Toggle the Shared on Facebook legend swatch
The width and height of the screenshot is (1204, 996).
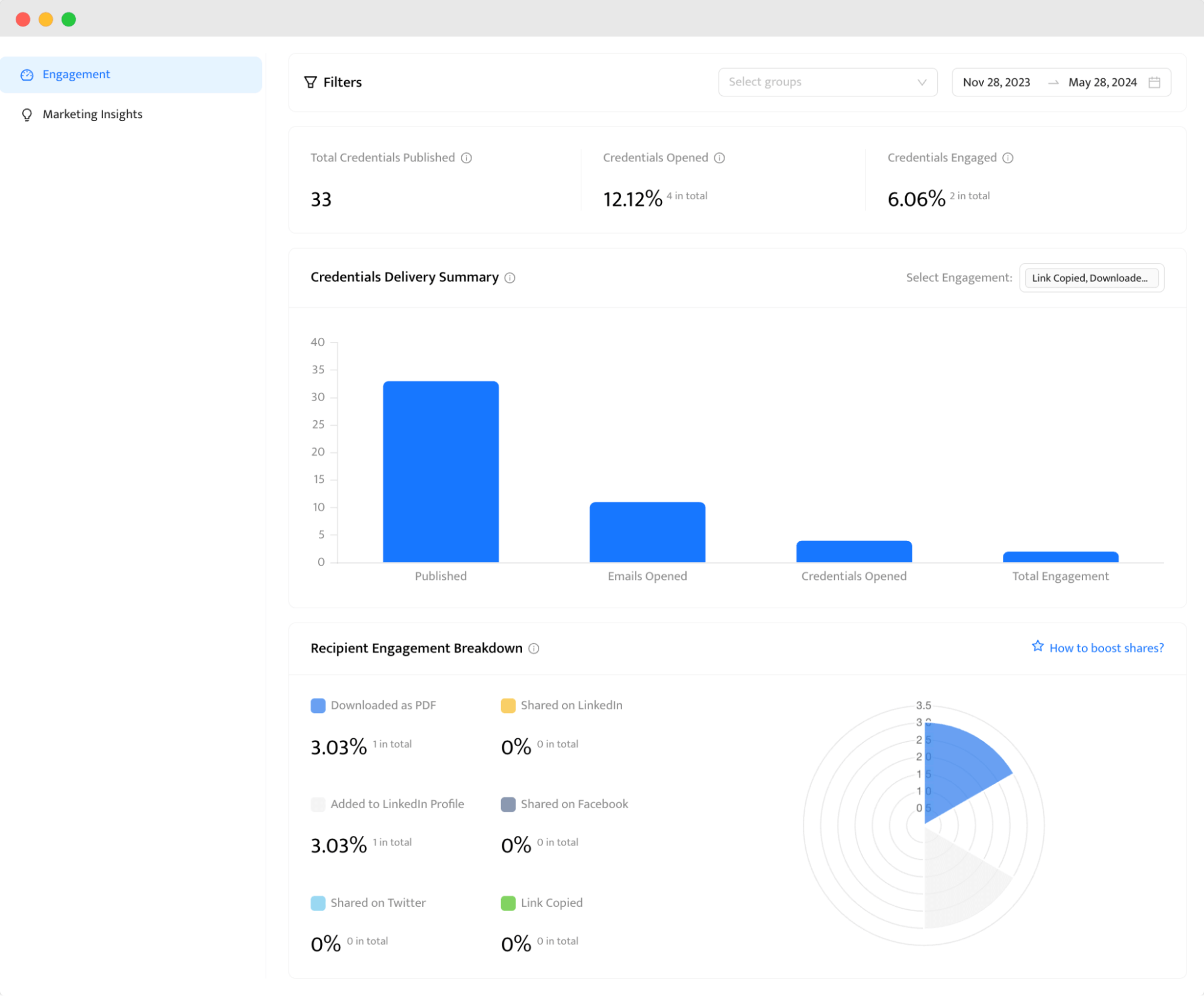[x=508, y=805]
